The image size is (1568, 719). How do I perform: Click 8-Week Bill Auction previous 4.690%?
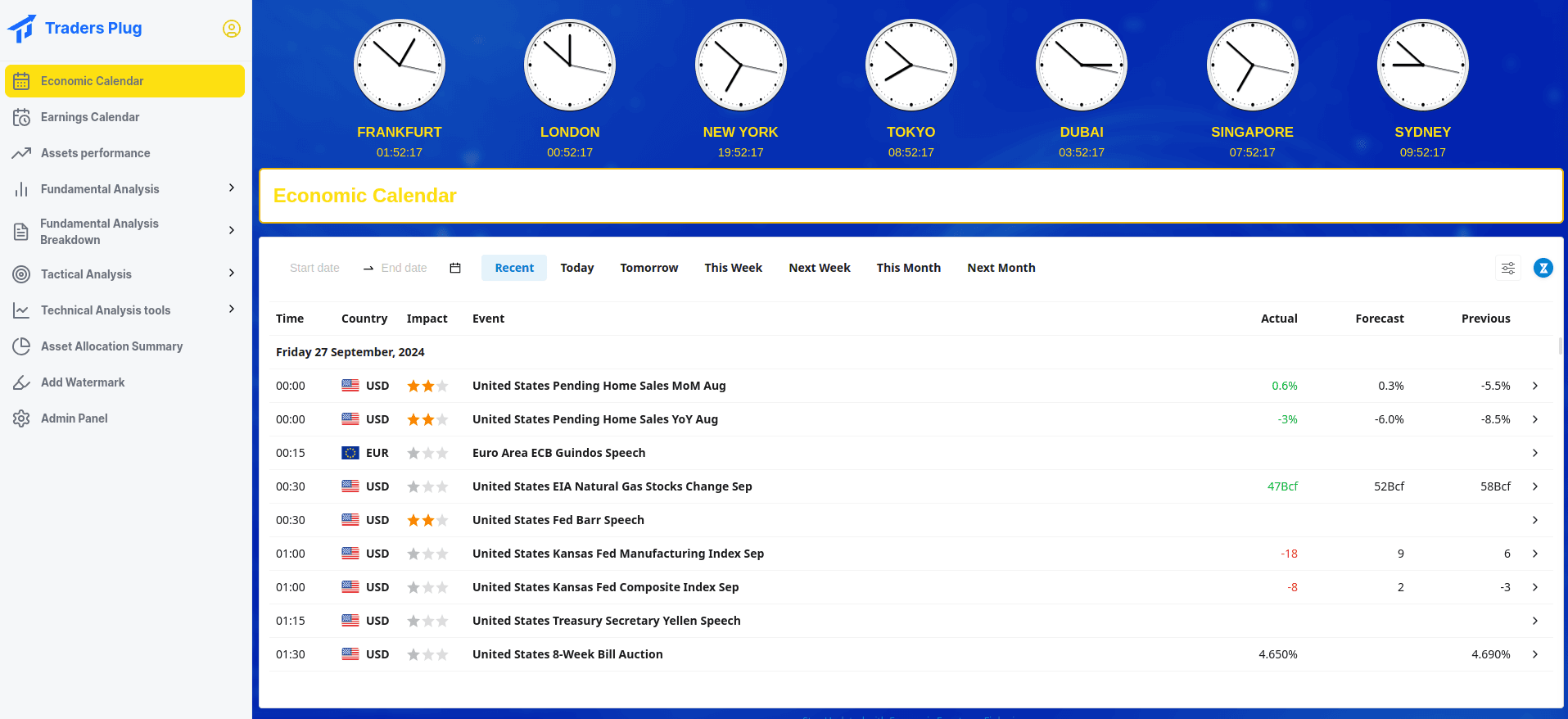[1491, 654]
